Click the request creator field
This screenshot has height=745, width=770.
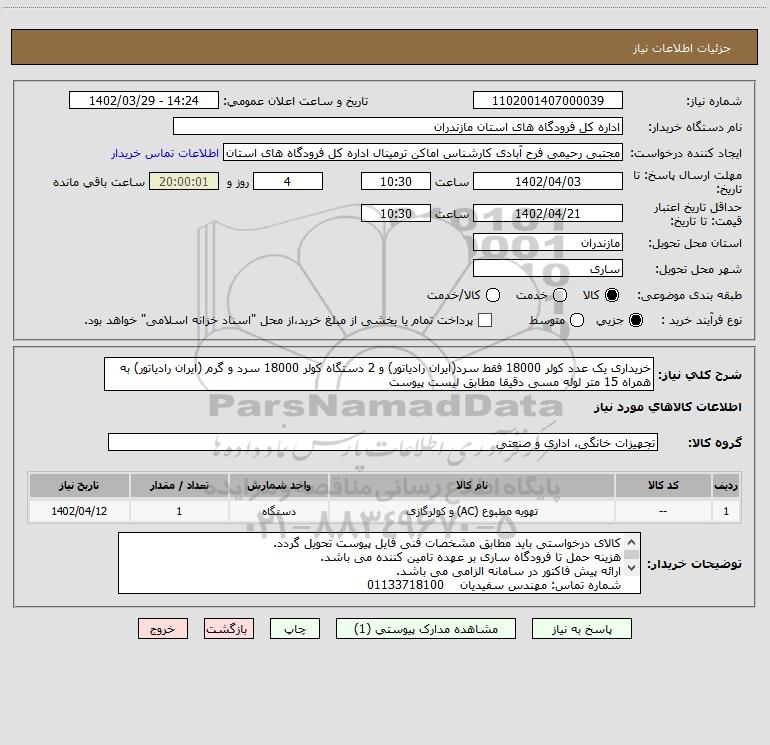coord(423,153)
